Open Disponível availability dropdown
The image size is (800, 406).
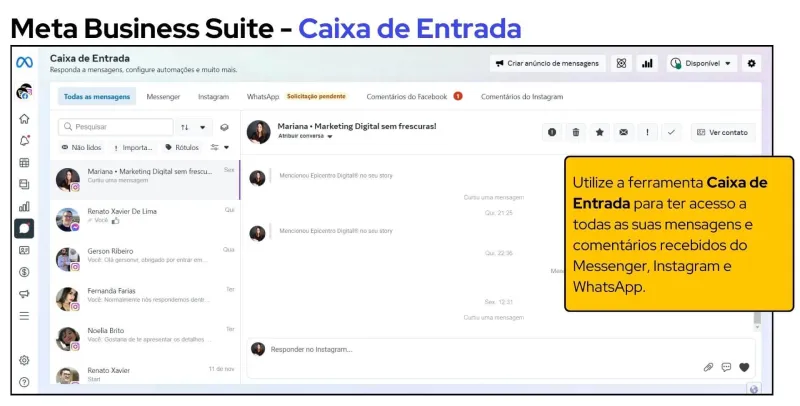click(702, 63)
